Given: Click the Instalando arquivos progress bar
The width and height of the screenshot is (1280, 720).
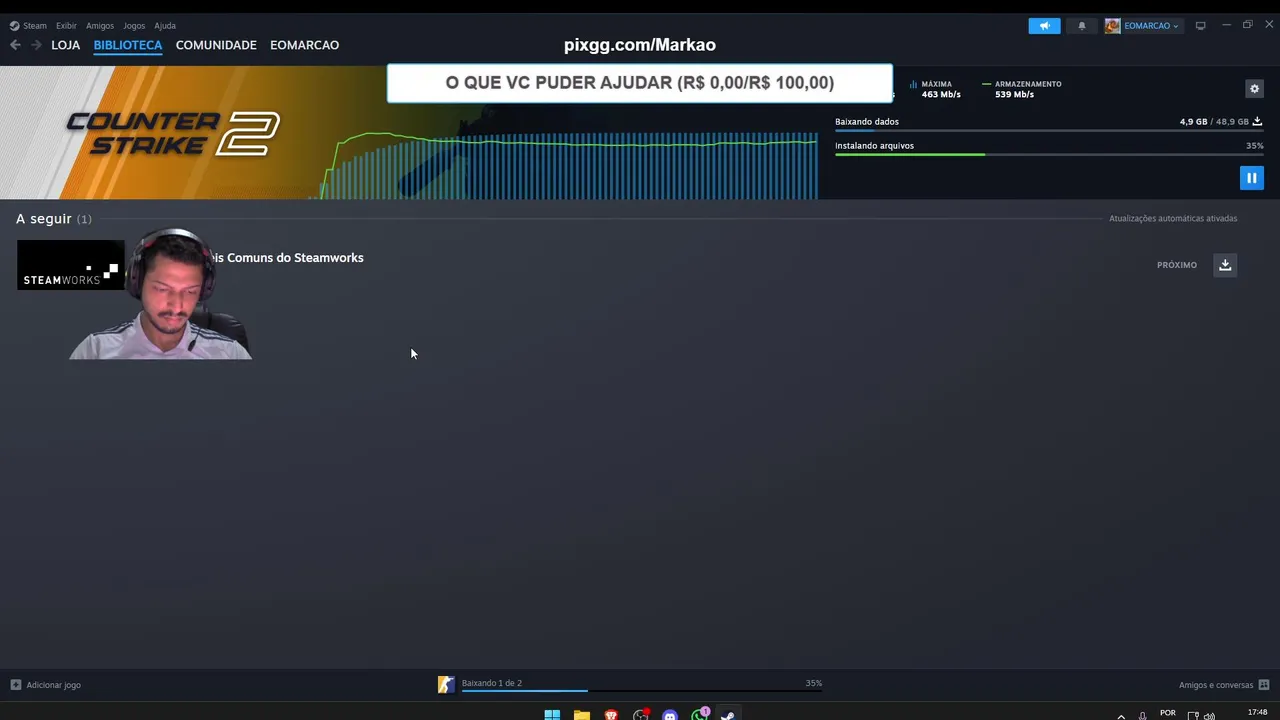Looking at the screenshot, I should pyautogui.click(x=1049, y=155).
